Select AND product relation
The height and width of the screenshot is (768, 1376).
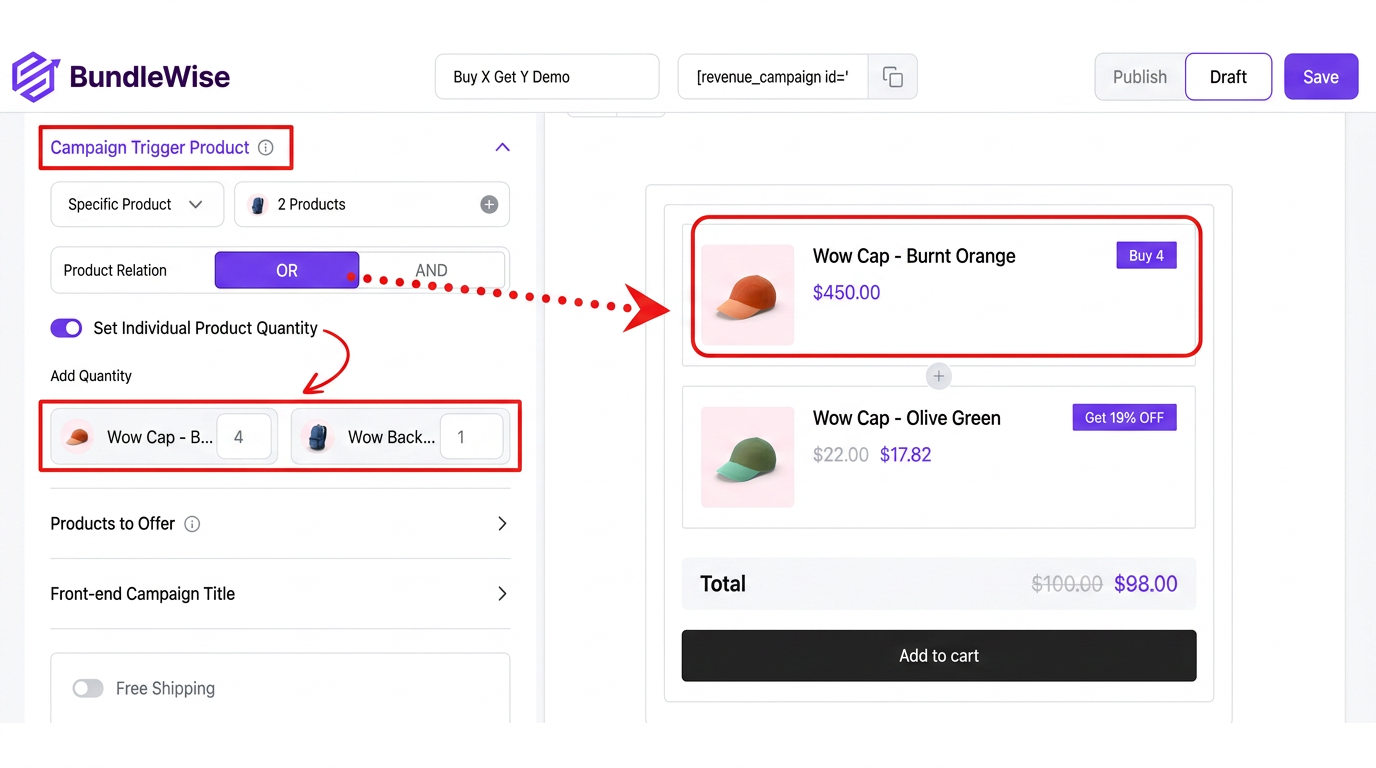[432, 270]
